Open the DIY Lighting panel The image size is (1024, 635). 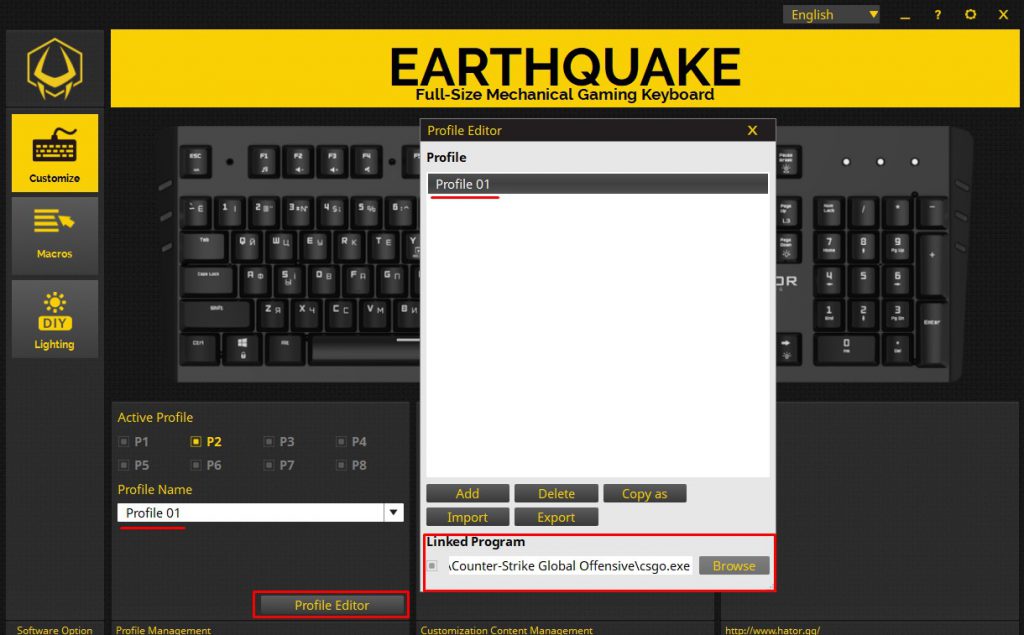54,318
